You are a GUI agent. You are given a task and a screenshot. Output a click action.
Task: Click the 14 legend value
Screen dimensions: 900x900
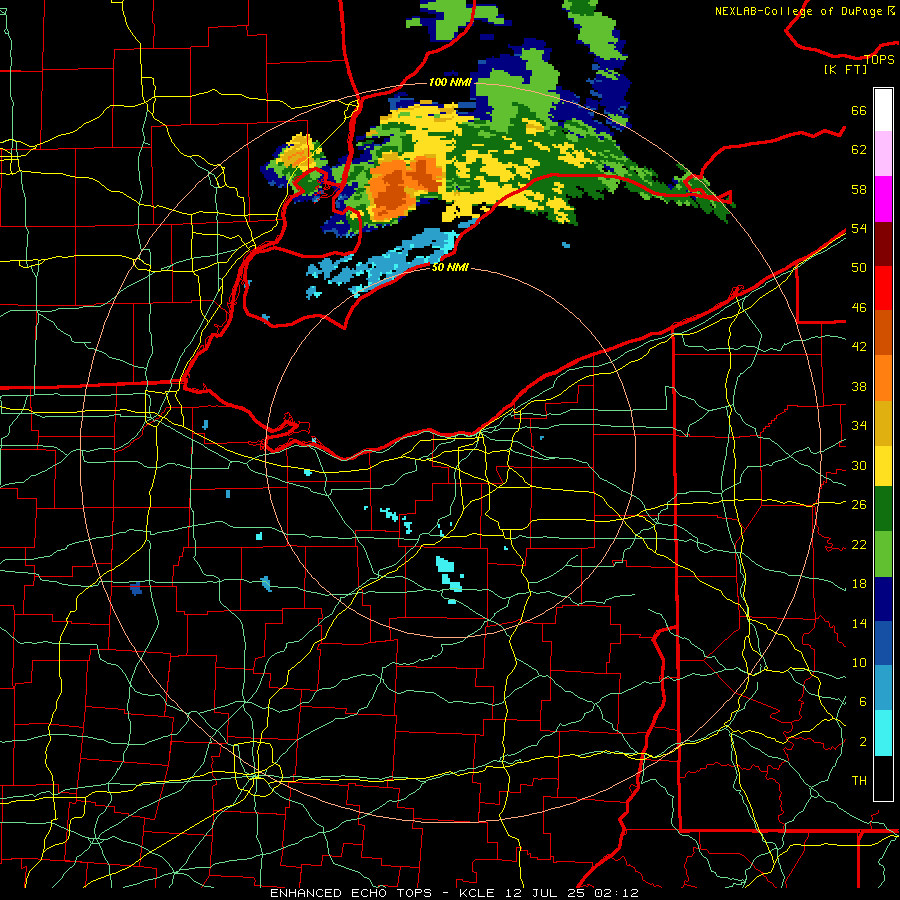click(x=859, y=623)
